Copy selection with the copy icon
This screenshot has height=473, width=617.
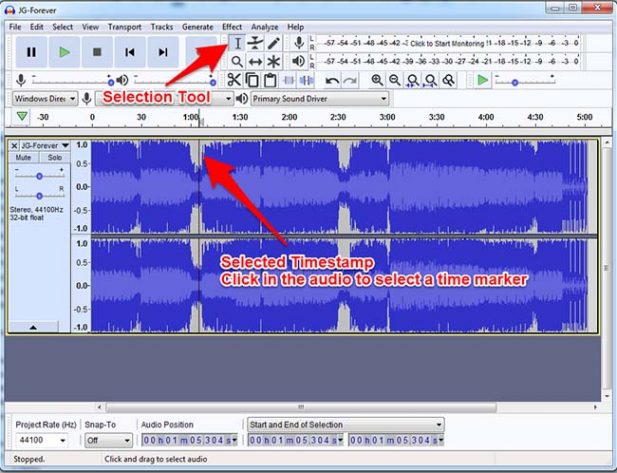(x=252, y=80)
